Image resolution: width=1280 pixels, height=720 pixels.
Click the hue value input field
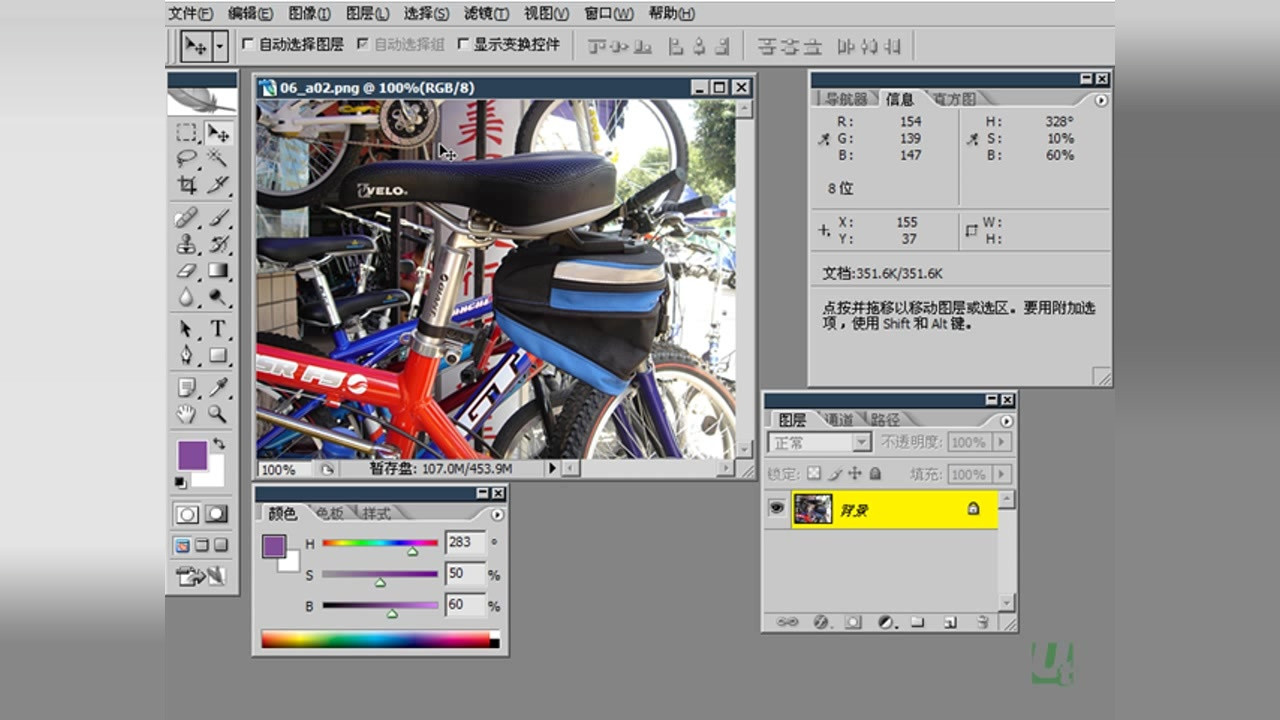click(x=465, y=543)
